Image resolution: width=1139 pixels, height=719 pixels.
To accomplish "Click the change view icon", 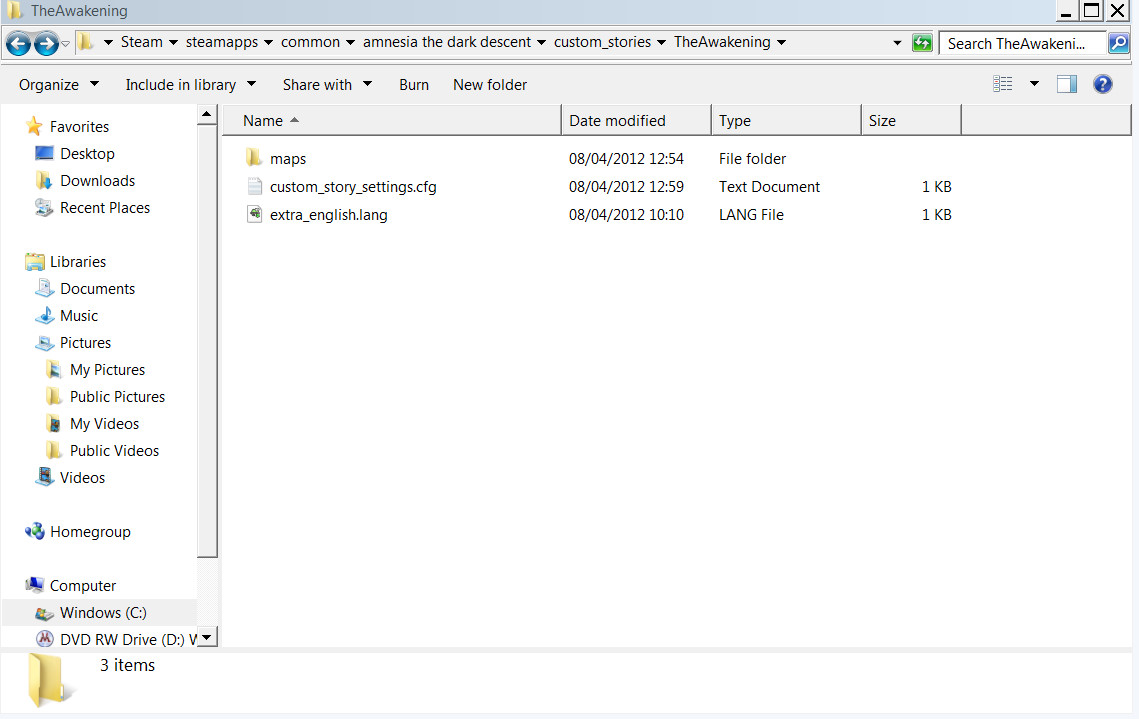I will pyautogui.click(x=1003, y=84).
